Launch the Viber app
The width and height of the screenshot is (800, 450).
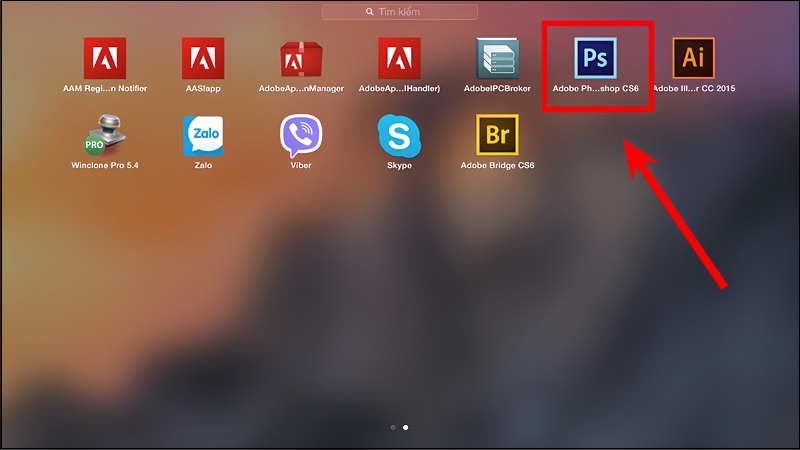click(301, 135)
